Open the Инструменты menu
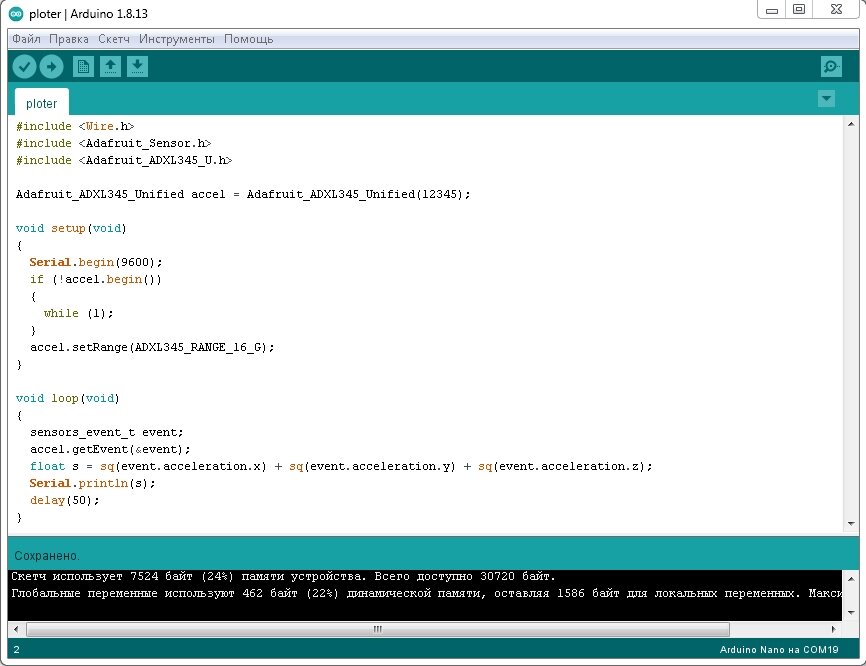 click(177, 39)
